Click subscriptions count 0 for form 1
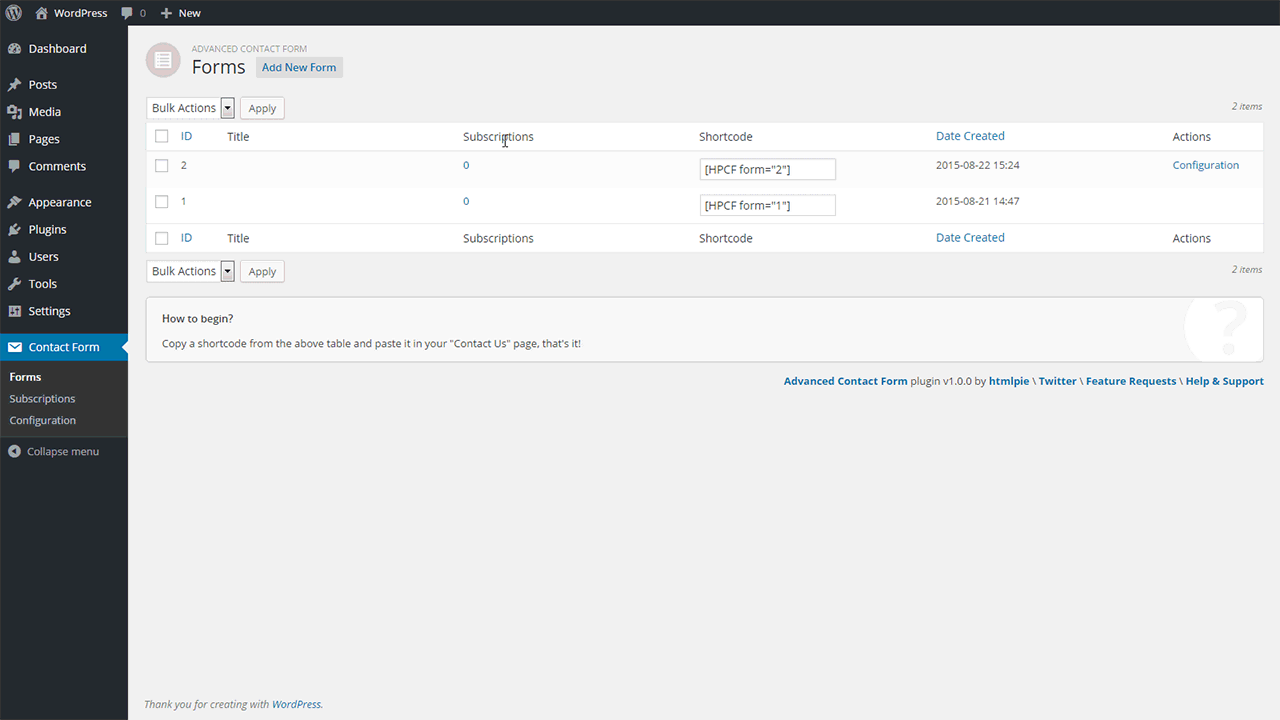The height and width of the screenshot is (720, 1280). [466, 201]
